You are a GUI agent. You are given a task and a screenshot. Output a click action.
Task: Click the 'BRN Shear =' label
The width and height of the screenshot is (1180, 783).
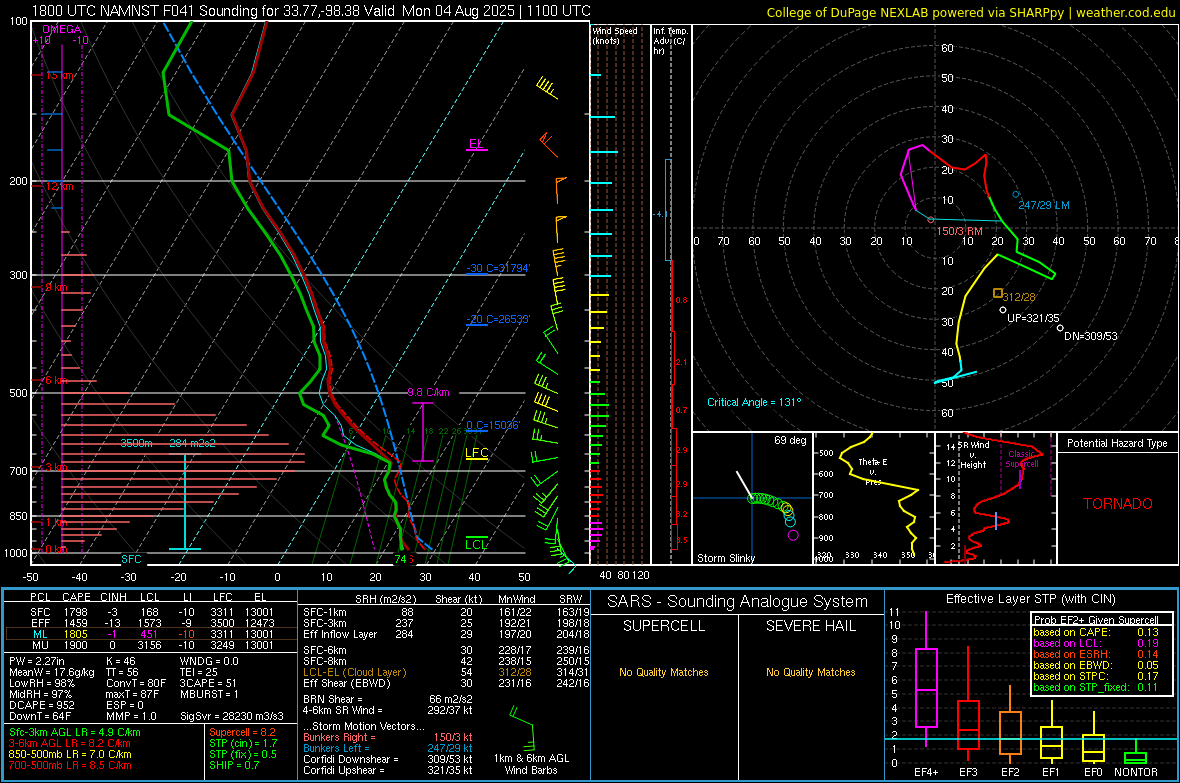tap(332, 699)
